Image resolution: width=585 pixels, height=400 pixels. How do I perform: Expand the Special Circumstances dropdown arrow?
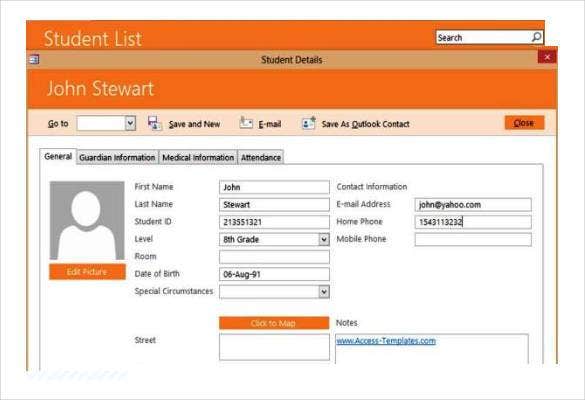(324, 291)
